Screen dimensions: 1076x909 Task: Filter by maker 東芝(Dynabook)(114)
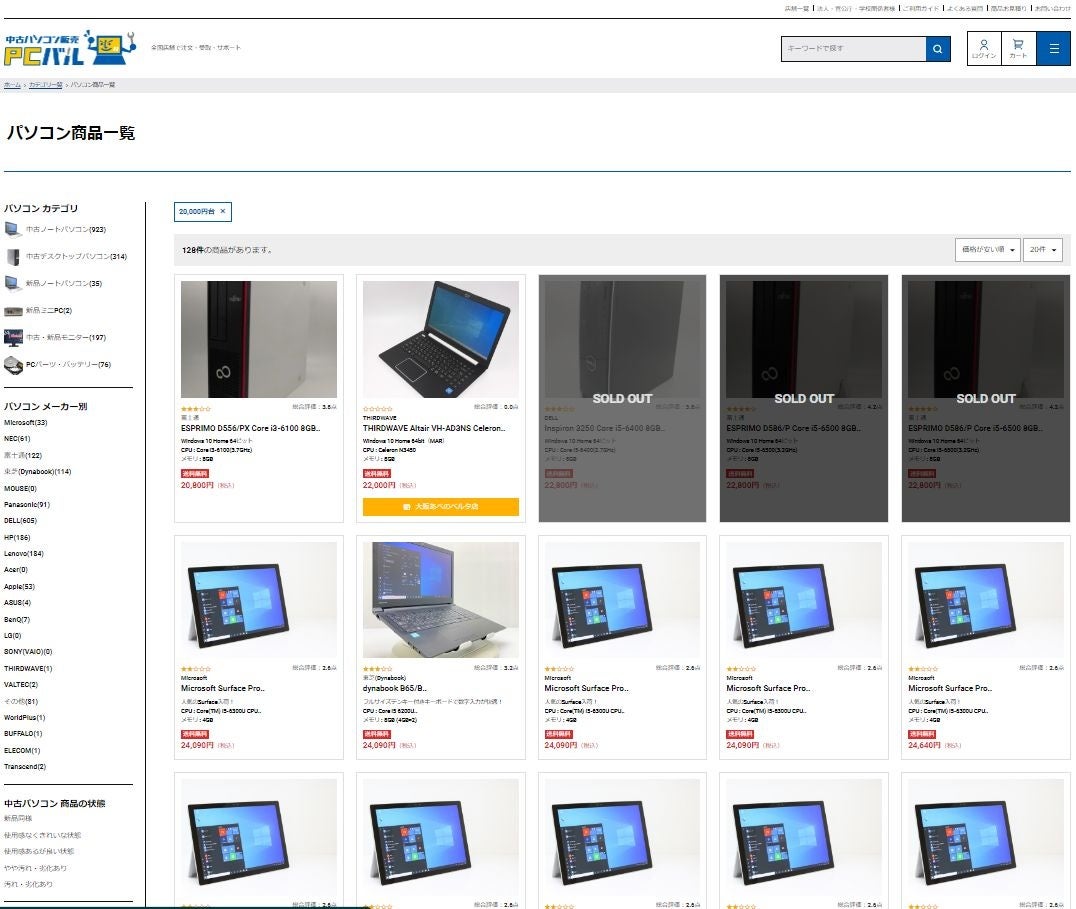pyautogui.click(x=38, y=472)
